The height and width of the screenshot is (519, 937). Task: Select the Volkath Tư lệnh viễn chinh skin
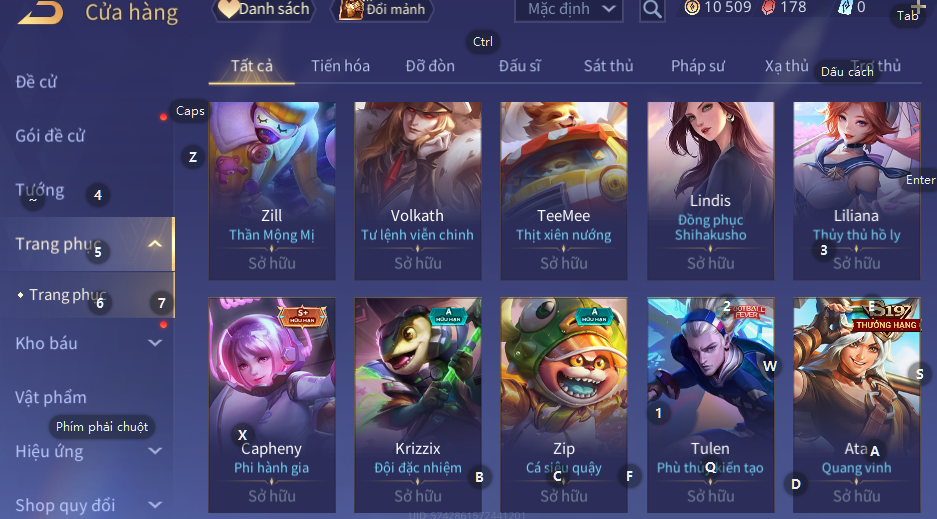click(418, 191)
